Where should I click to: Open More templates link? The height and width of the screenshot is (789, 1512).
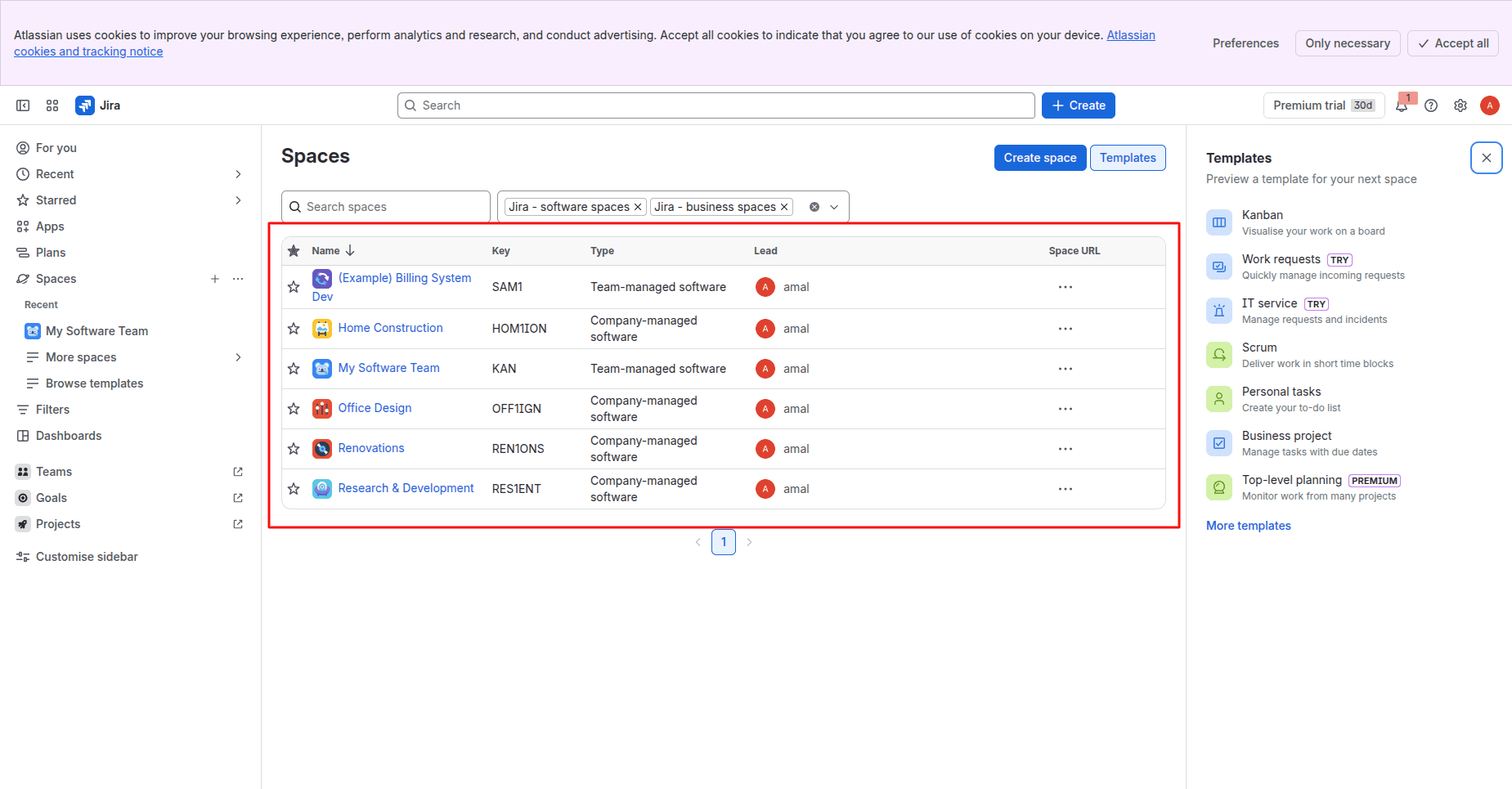coord(1249,526)
